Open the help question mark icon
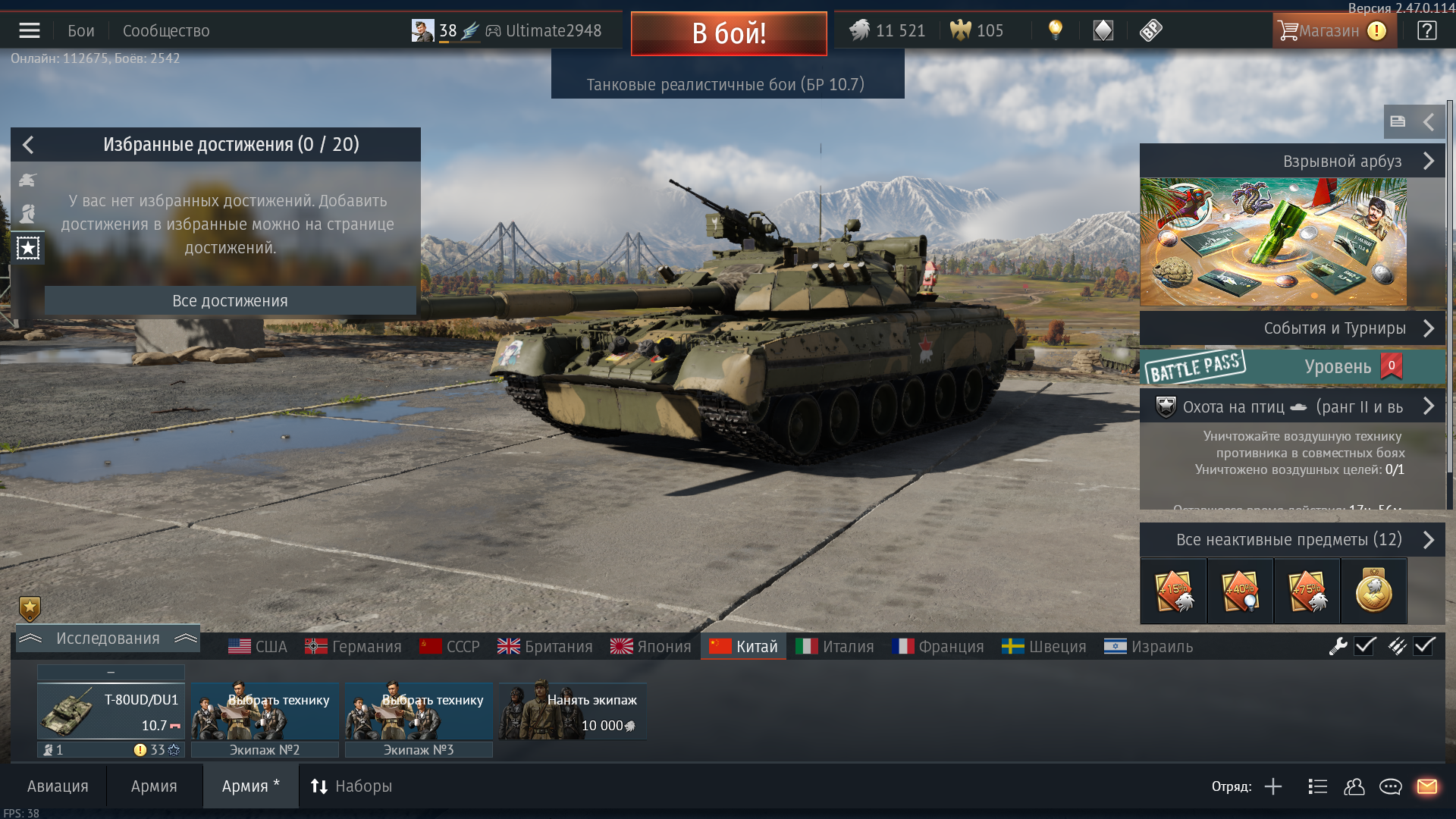 [x=1426, y=30]
